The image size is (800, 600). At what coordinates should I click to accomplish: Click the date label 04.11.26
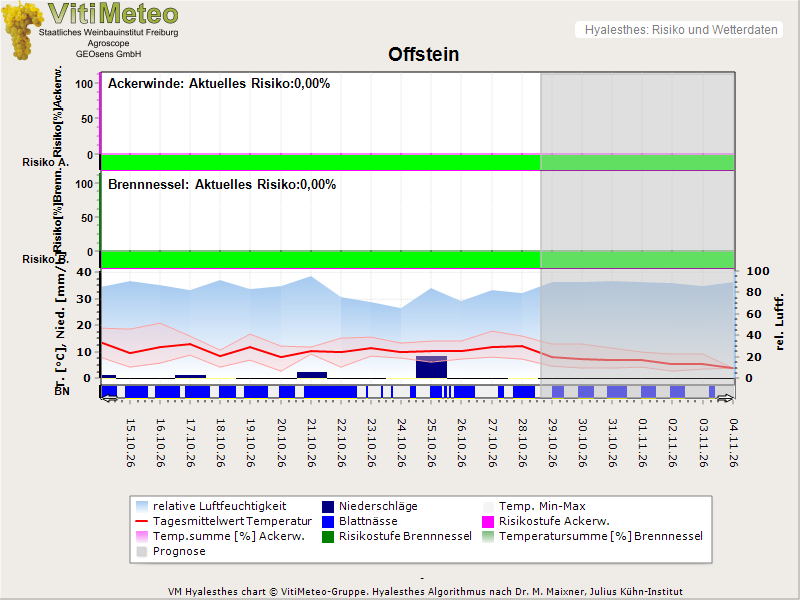[734, 443]
